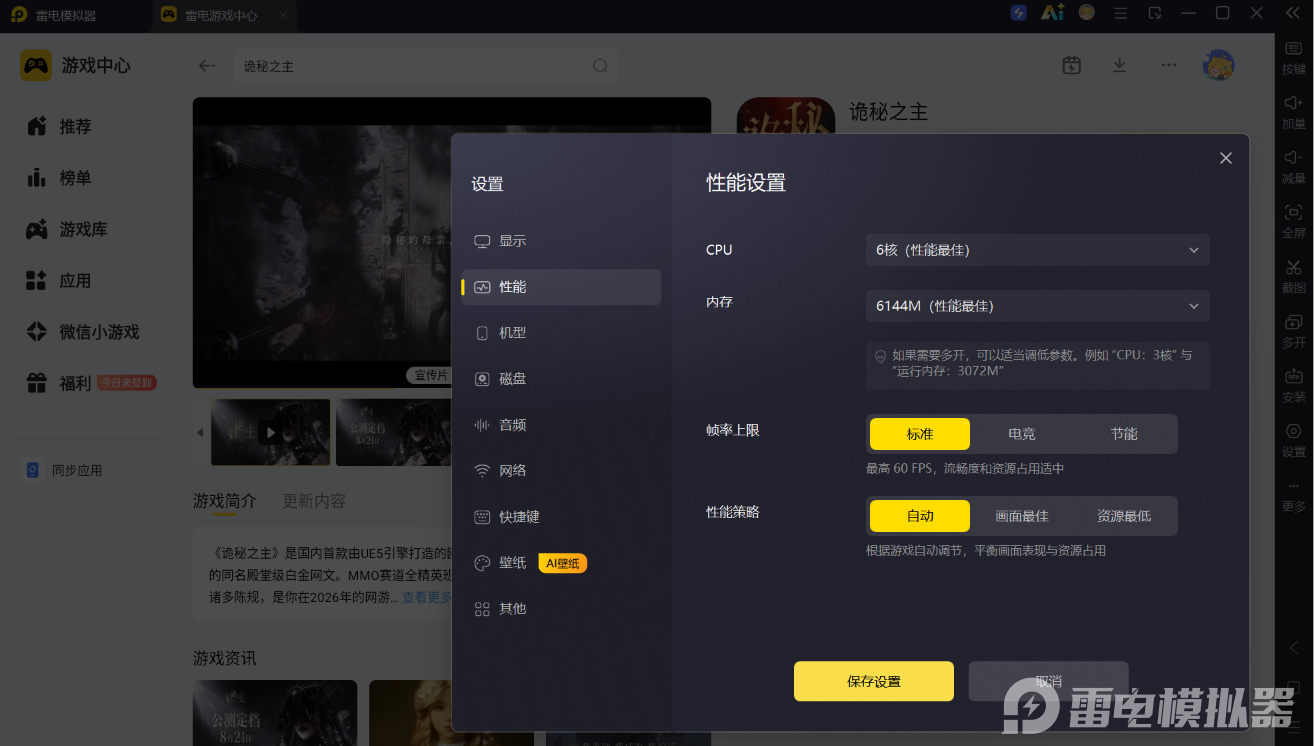
Task: Go back using the left arrow beside search
Action: tap(207, 66)
